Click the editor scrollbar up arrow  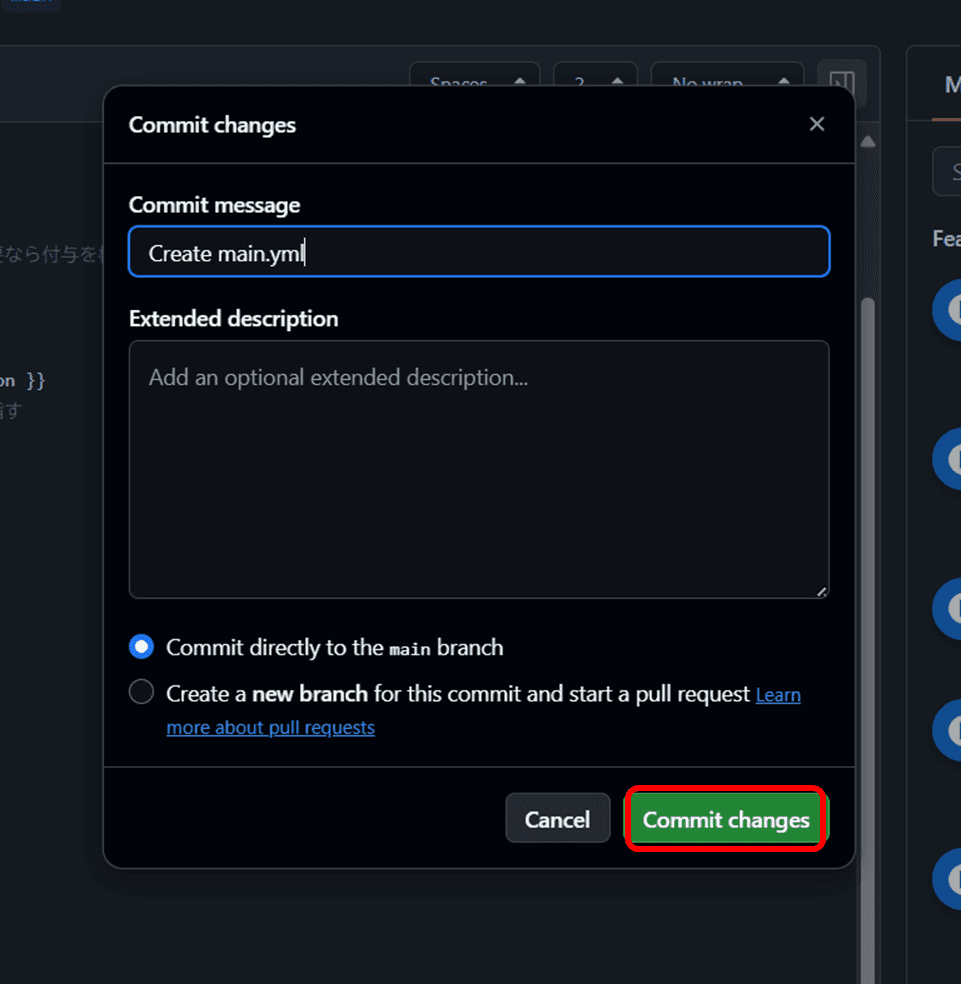click(868, 142)
